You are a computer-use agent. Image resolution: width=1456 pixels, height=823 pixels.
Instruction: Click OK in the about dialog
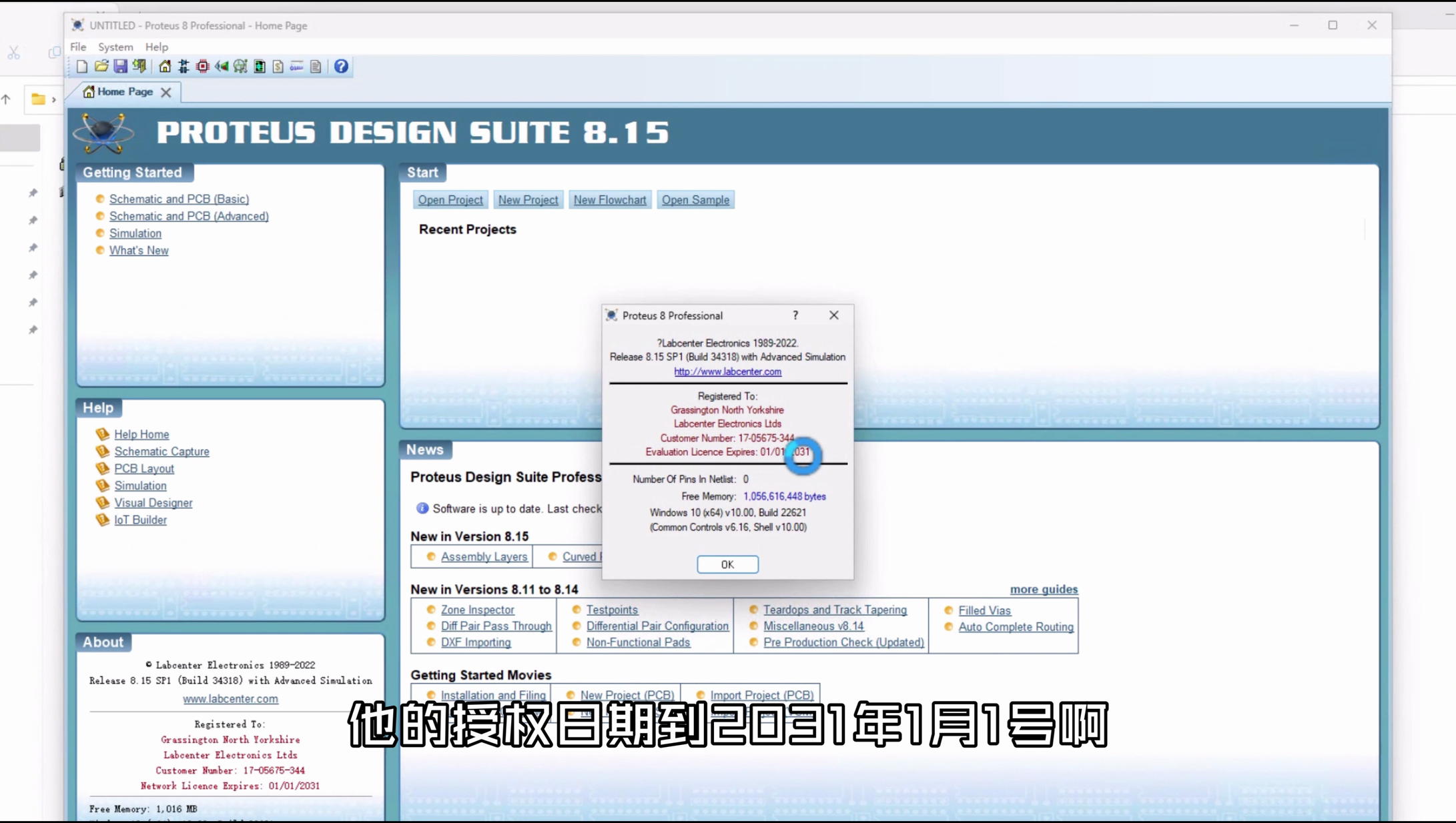[727, 564]
